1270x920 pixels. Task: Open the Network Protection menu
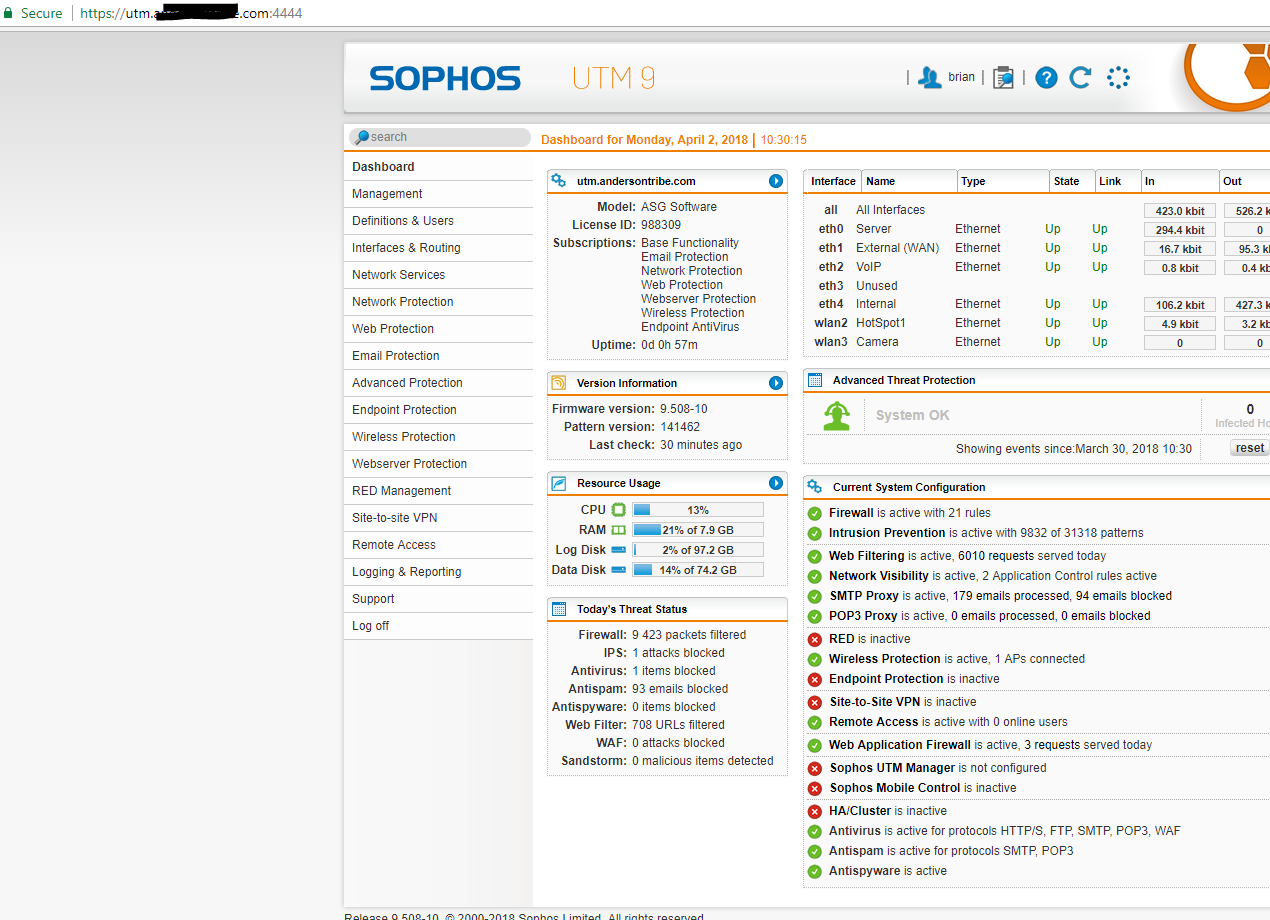point(438,302)
